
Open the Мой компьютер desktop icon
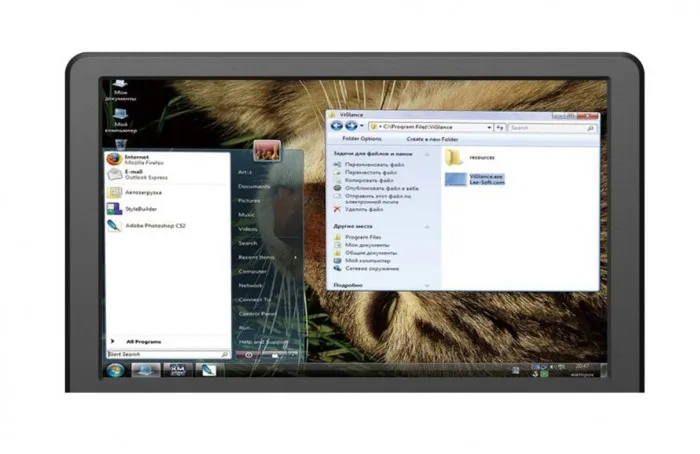pyautogui.click(x=121, y=121)
